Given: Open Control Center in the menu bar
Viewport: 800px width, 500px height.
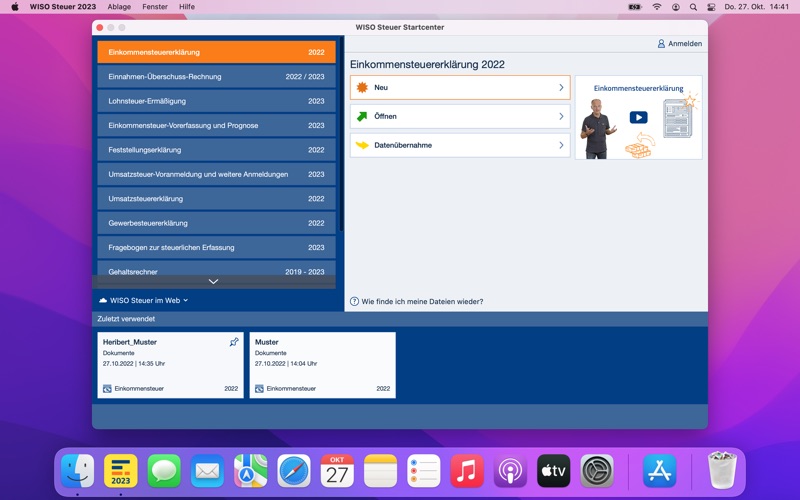Looking at the screenshot, I should point(711,7).
